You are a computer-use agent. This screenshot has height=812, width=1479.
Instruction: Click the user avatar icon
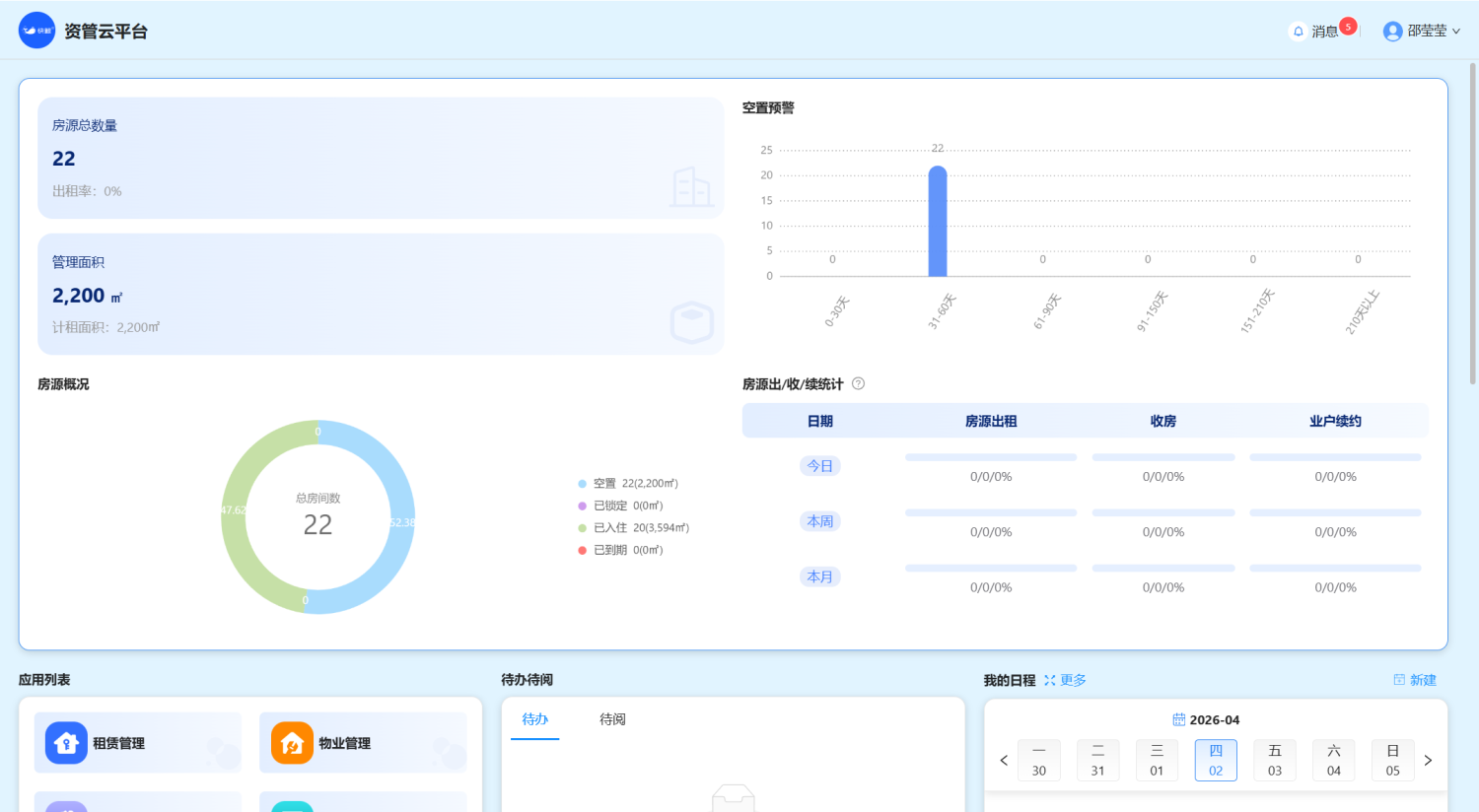[x=1392, y=32]
